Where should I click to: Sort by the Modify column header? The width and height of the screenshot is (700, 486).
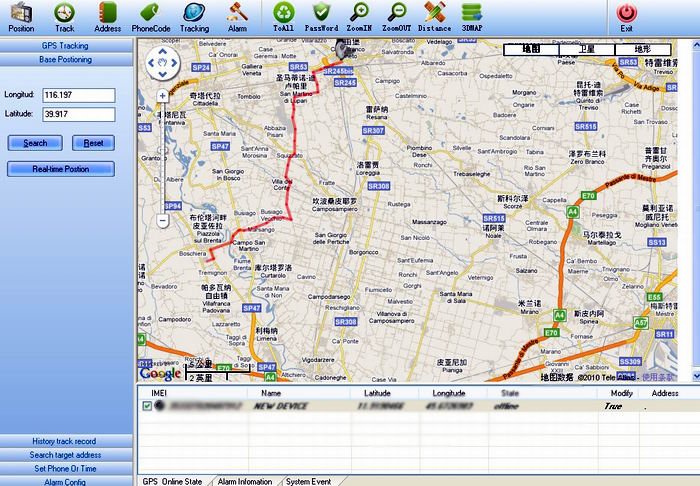(621, 393)
